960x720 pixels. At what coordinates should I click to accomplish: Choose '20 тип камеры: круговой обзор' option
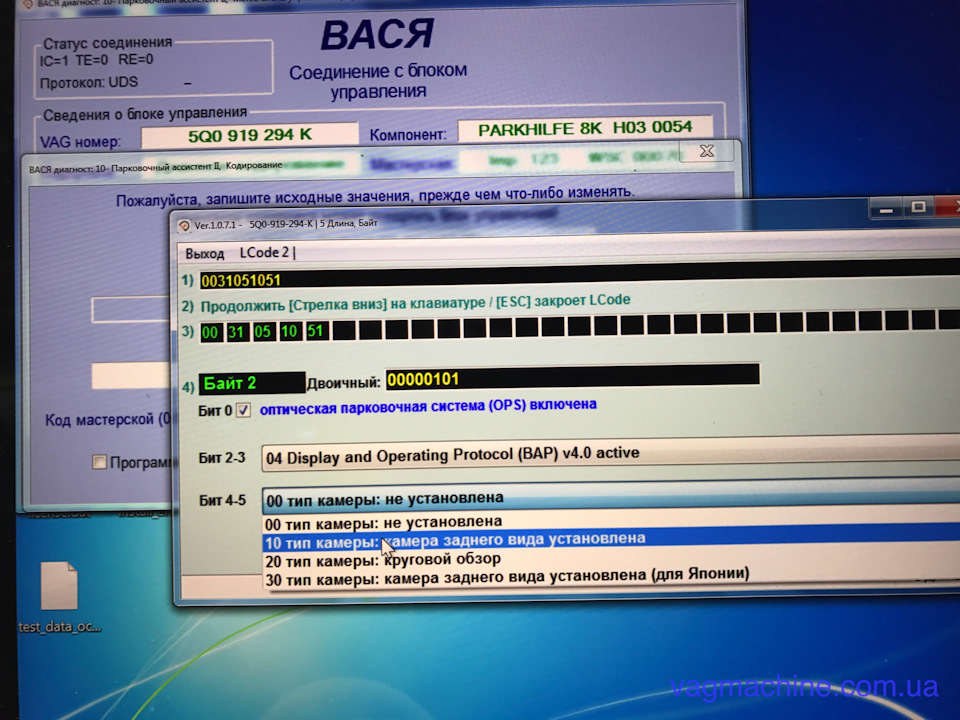click(x=383, y=560)
